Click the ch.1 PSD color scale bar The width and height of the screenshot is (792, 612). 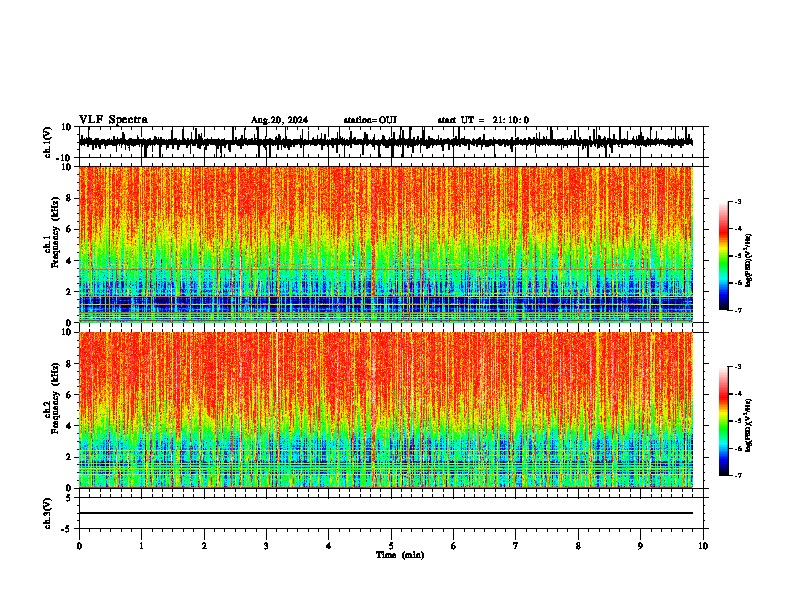pos(724,256)
